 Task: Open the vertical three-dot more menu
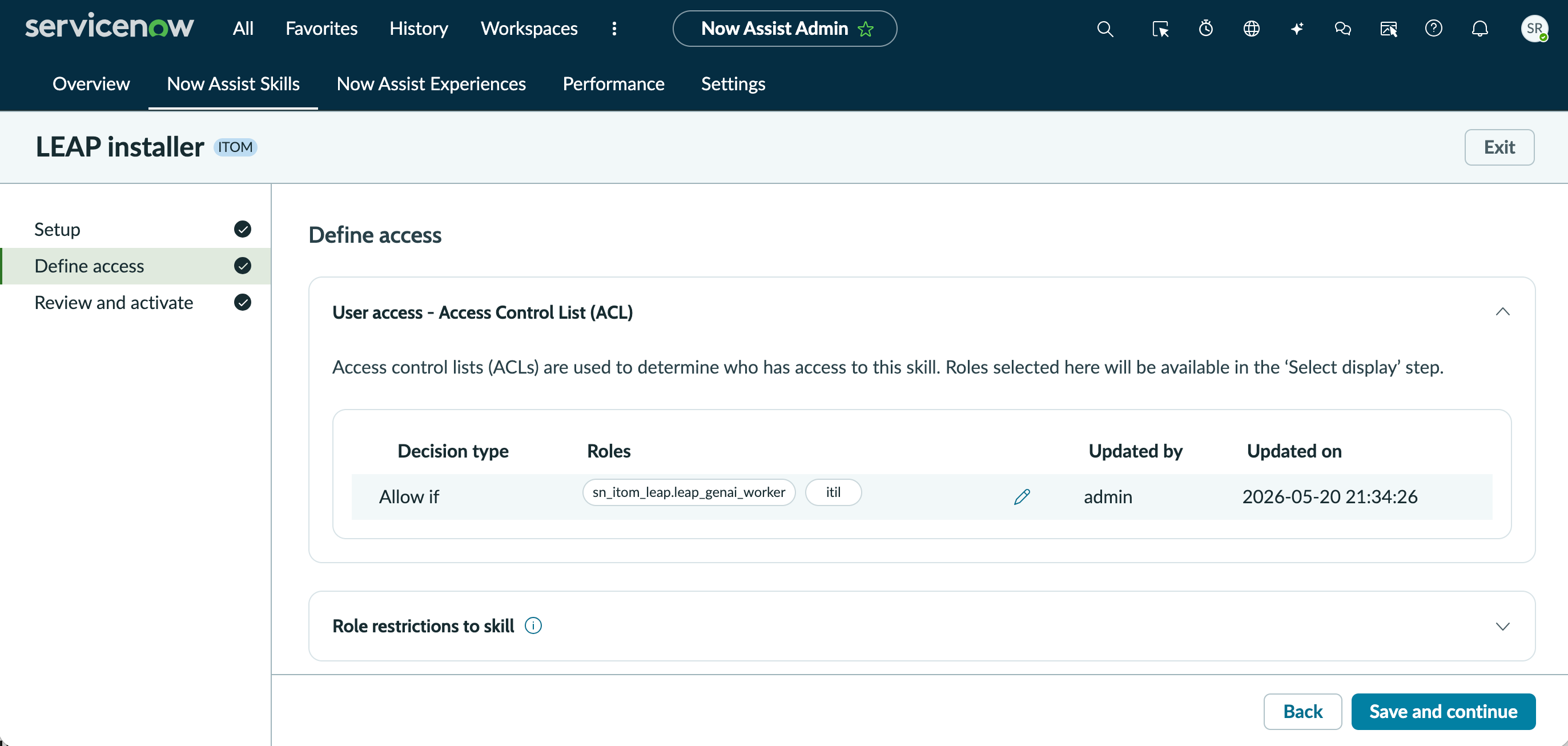[614, 29]
